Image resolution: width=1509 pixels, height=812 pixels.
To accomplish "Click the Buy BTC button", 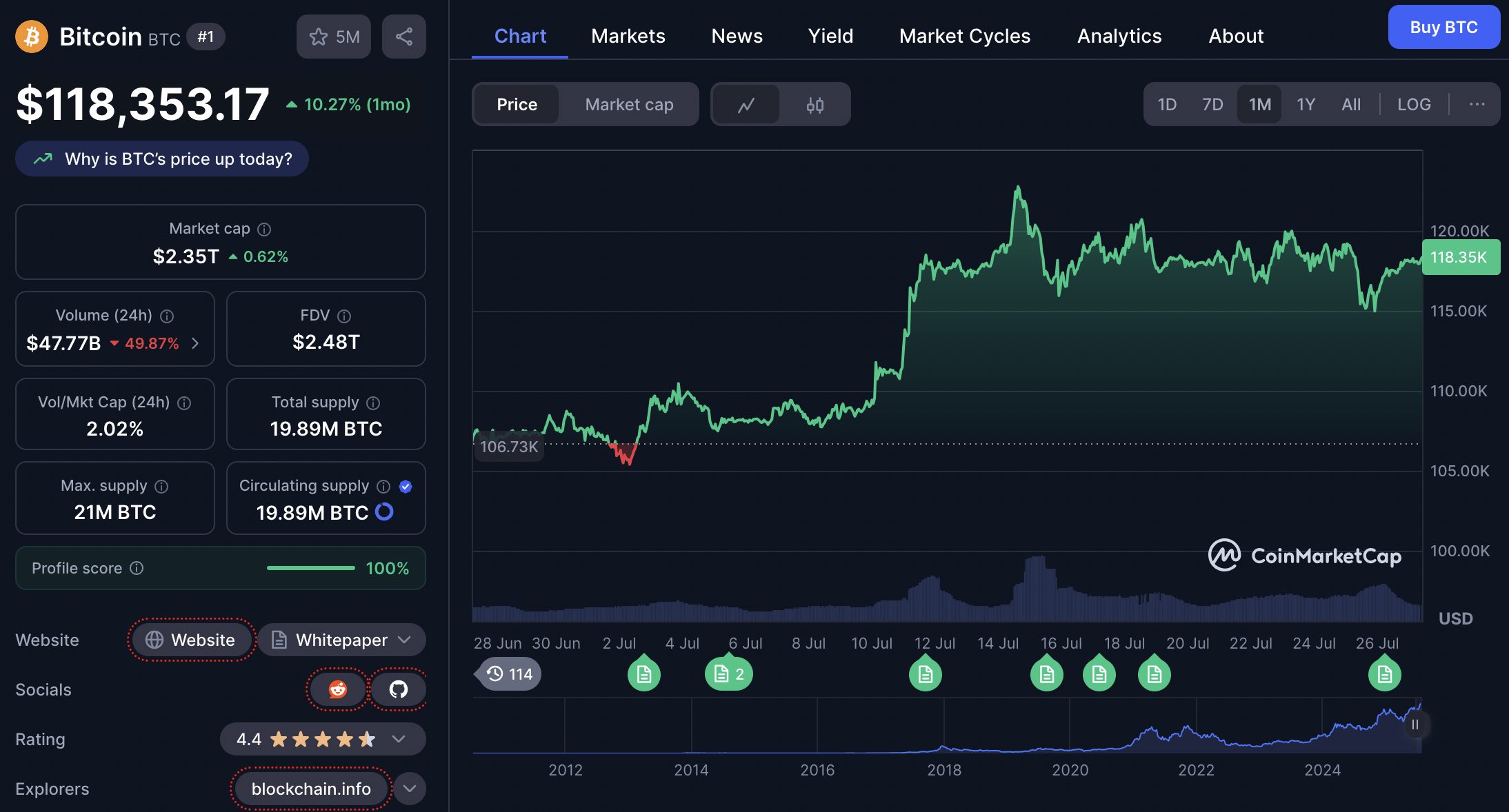I will click(1443, 28).
